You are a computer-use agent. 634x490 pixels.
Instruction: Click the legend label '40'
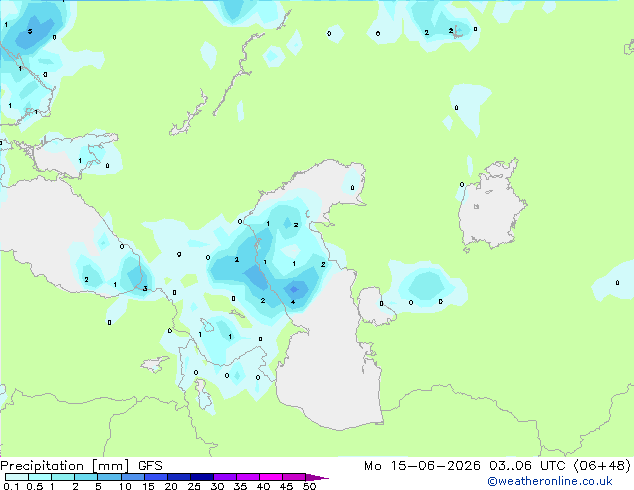(264, 486)
